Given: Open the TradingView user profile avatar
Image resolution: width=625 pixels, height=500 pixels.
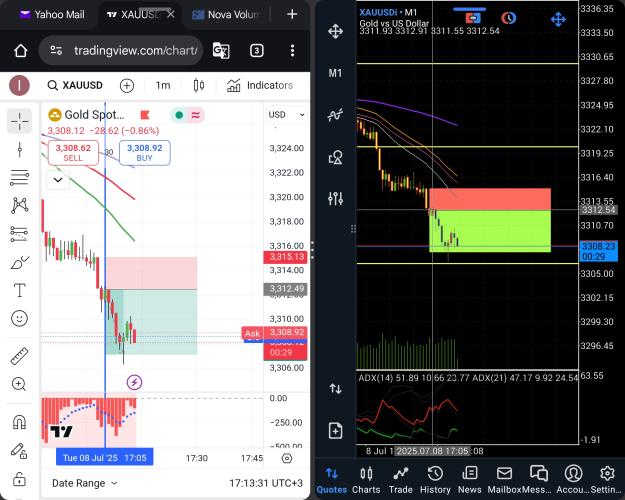Looking at the screenshot, I should [19, 85].
